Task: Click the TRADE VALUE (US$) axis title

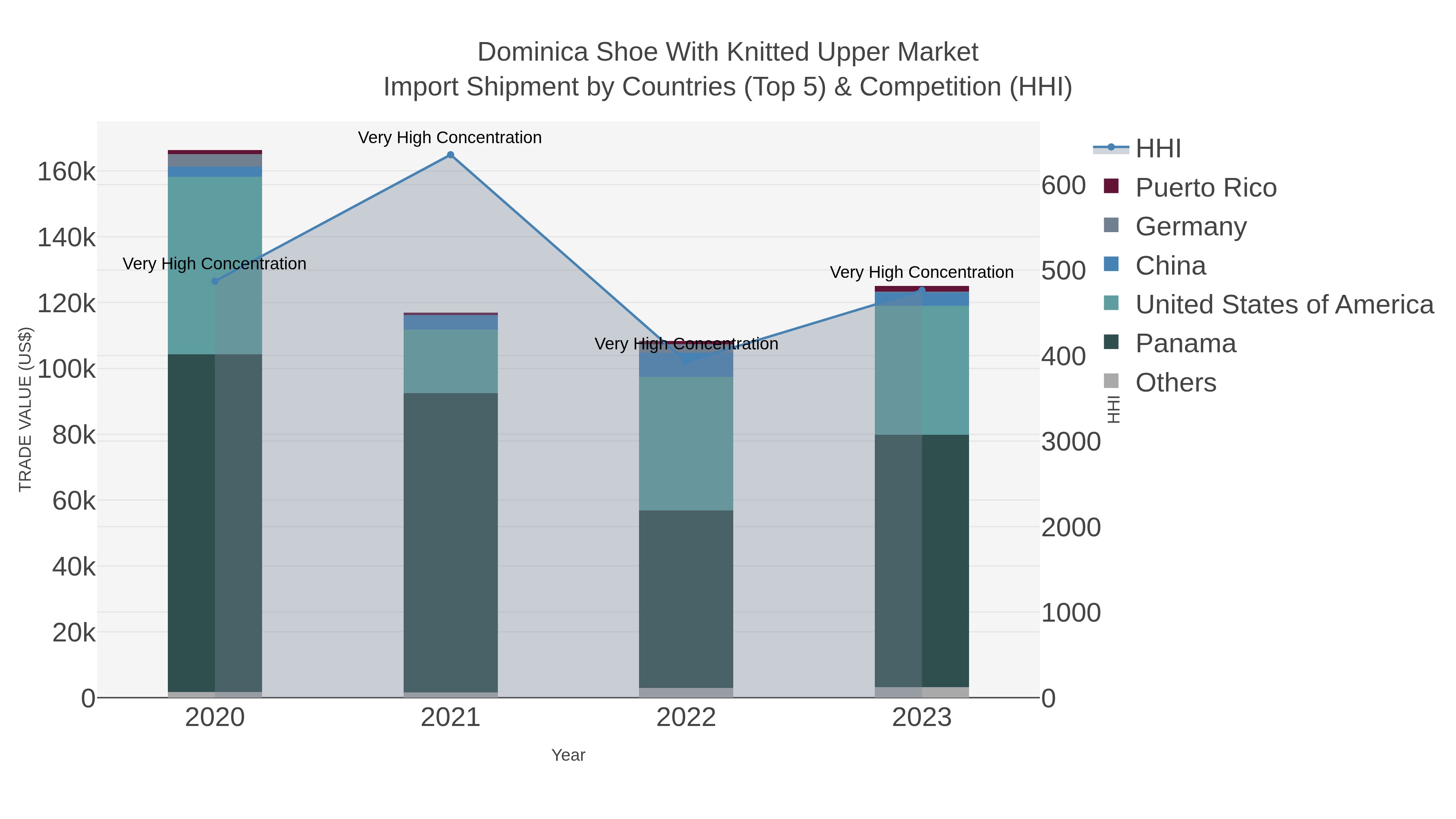Action: click(25, 409)
